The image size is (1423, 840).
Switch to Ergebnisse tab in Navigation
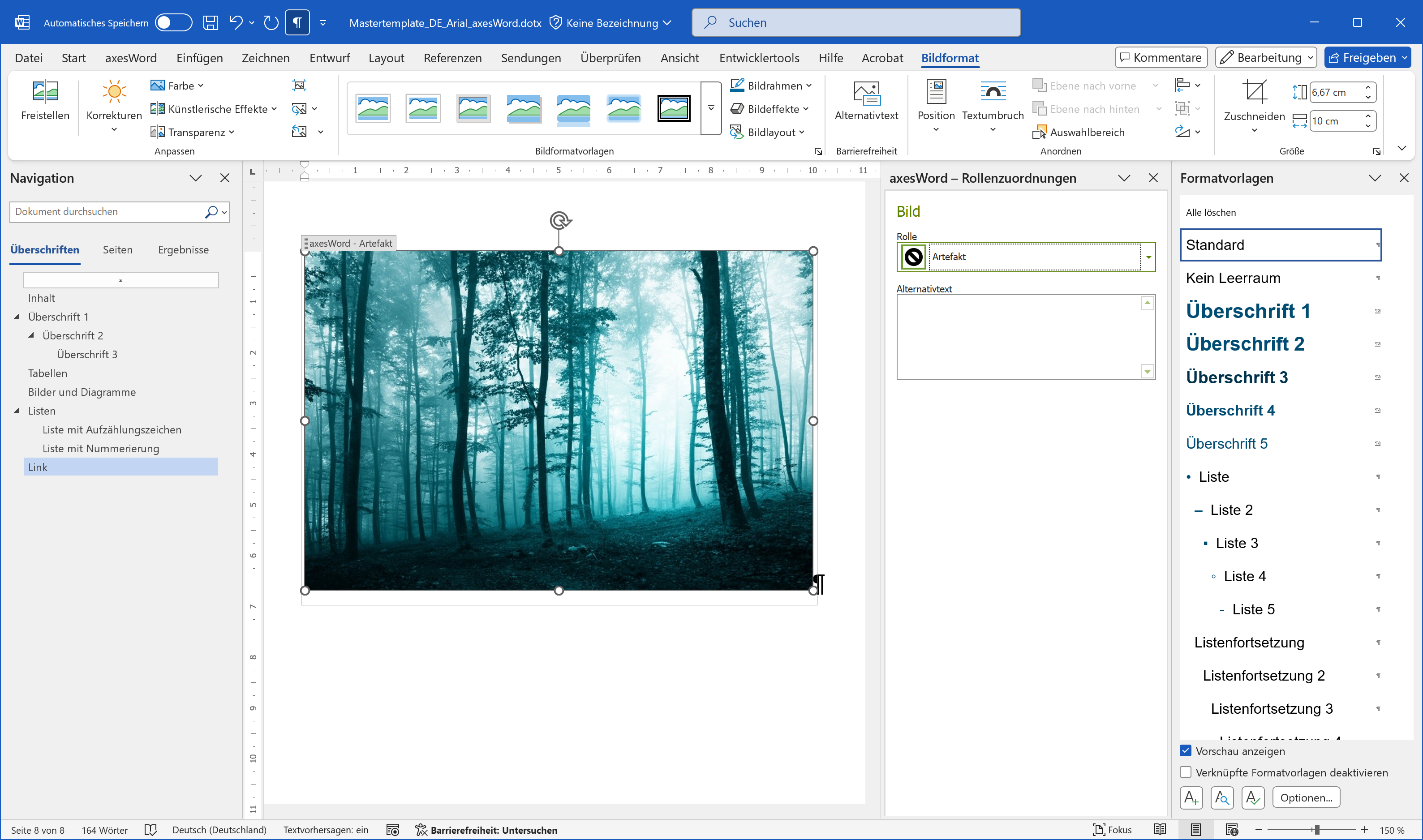(x=183, y=249)
